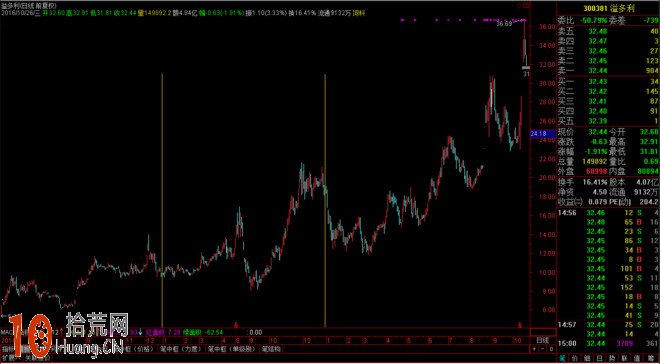The height and width of the screenshot is (364, 660).
Task: Switch to 笔结构 indicator tab
Action: (271, 349)
